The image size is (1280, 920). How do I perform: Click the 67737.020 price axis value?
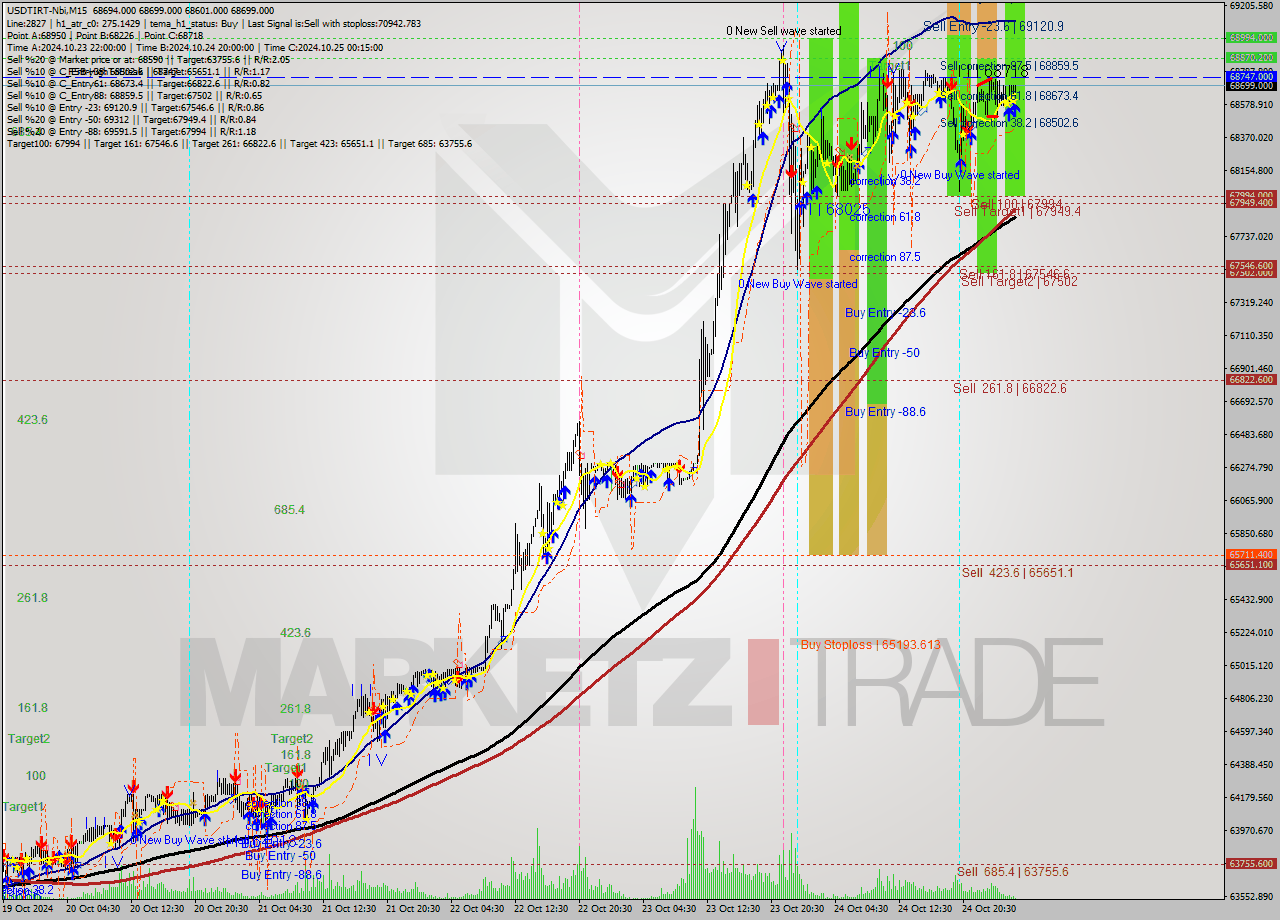[1251, 236]
